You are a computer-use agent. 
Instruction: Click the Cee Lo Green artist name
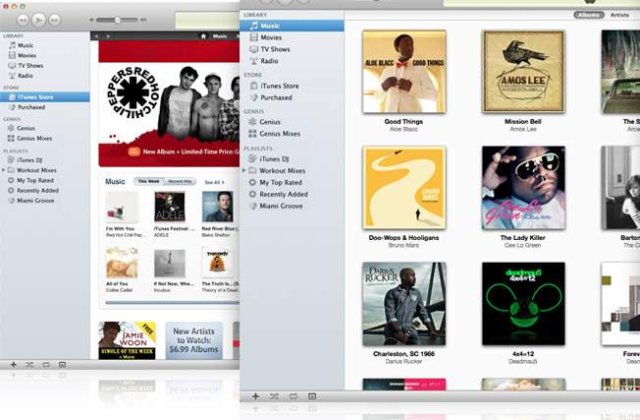pos(523,245)
